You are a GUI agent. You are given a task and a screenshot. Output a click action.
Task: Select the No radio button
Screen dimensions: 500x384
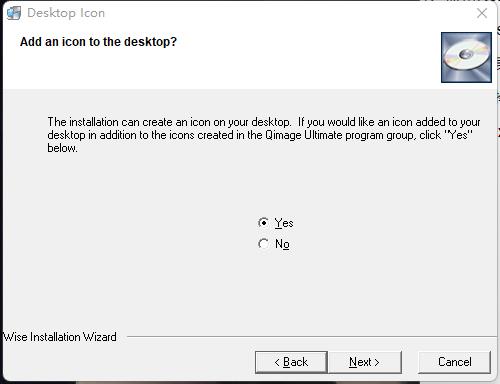263,244
